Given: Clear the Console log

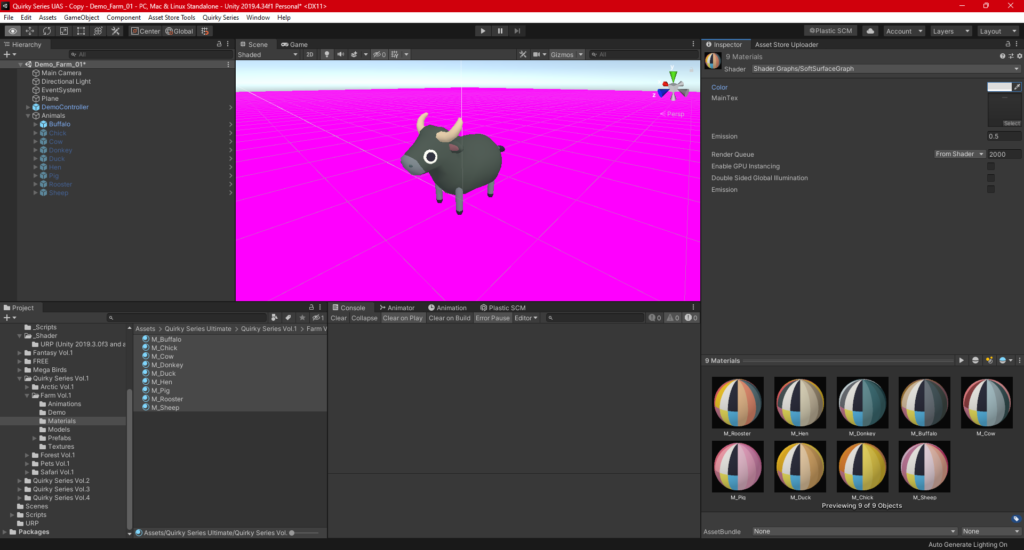Looking at the screenshot, I should click(x=338, y=318).
